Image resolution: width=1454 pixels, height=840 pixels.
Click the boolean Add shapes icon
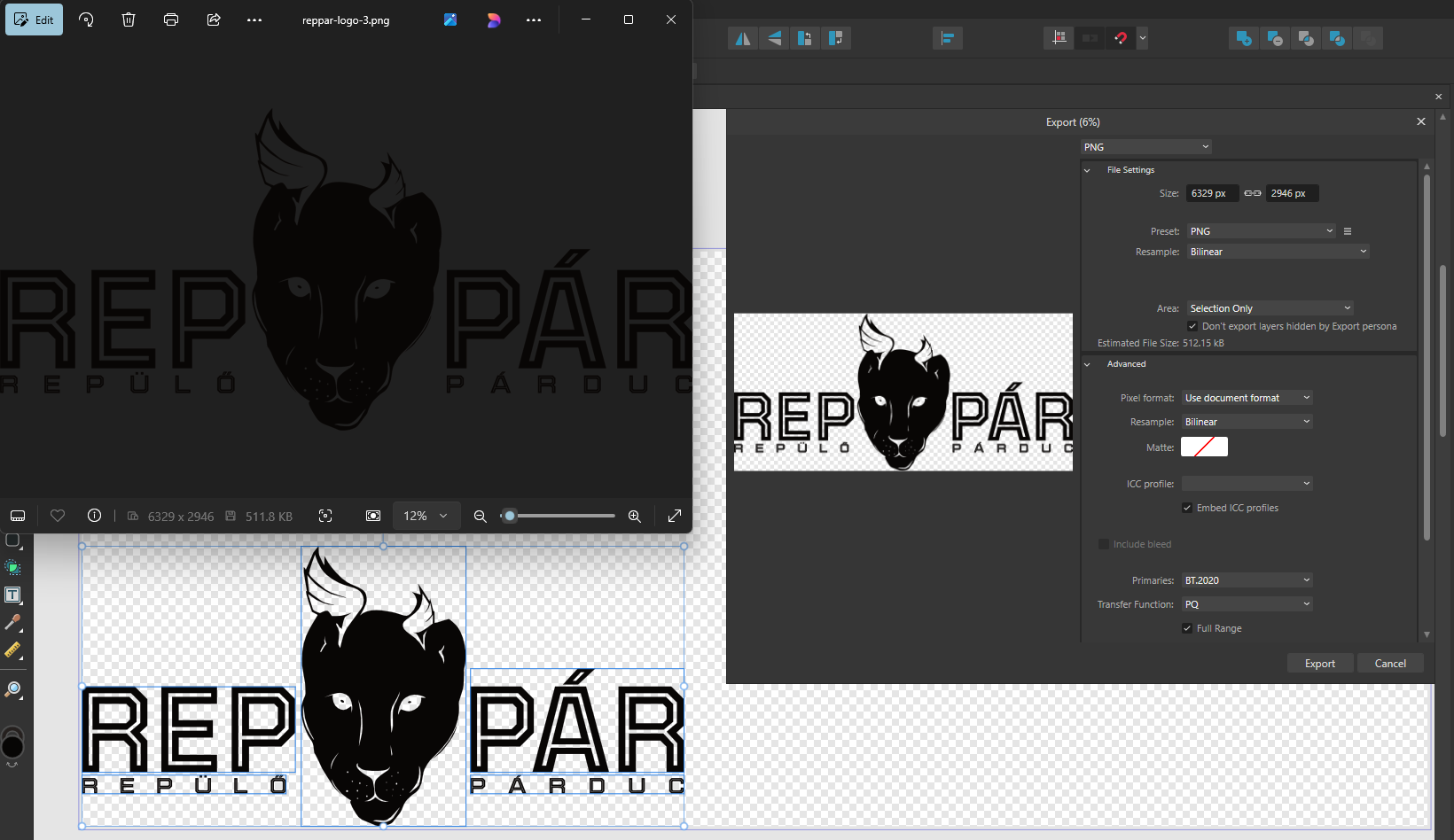pos(1244,38)
